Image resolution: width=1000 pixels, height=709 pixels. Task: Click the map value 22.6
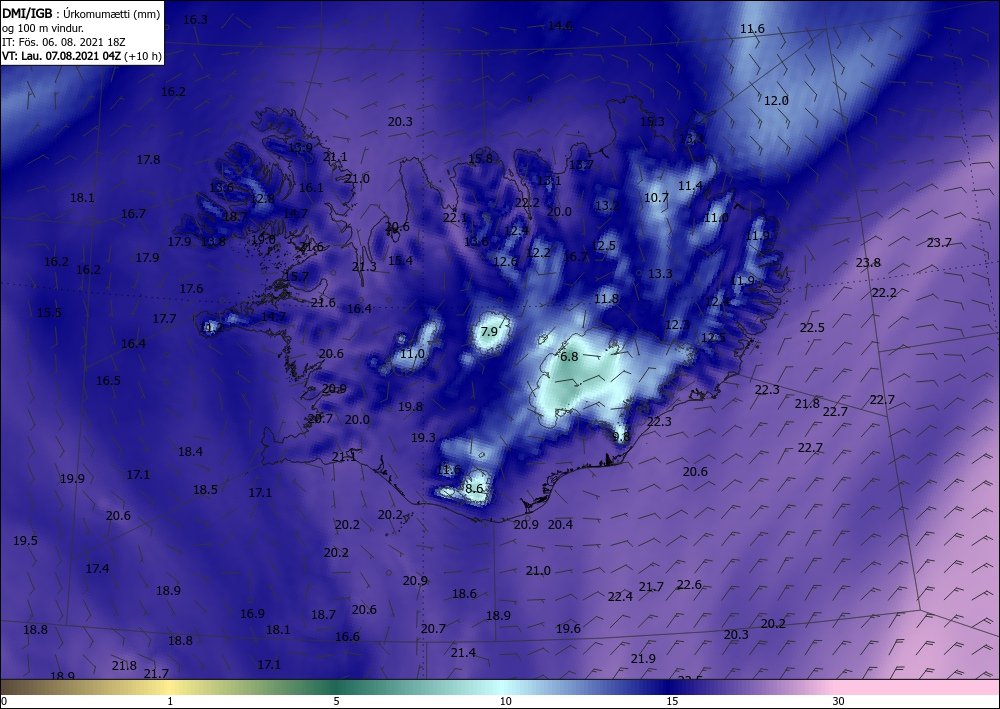click(x=689, y=585)
